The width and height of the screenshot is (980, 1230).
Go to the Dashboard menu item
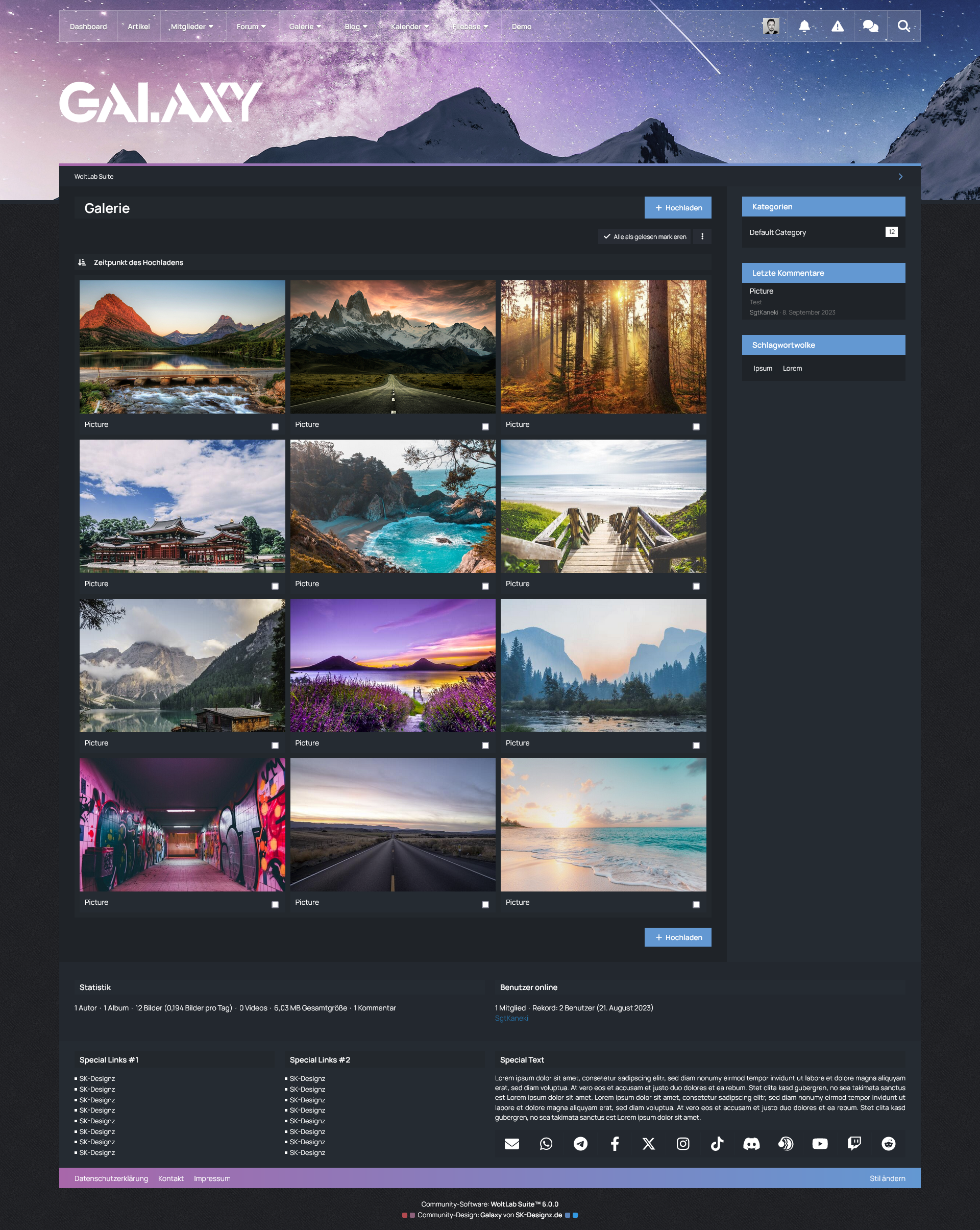click(88, 27)
